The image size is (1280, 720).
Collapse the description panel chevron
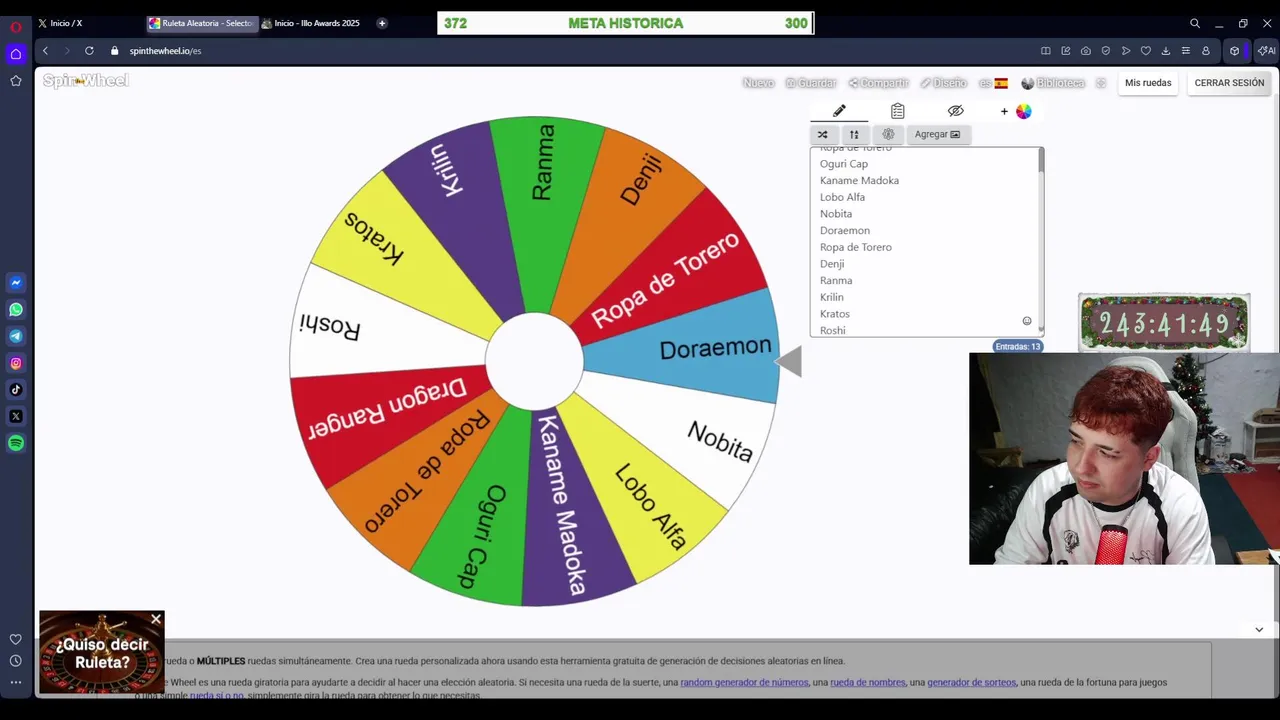(x=1259, y=629)
